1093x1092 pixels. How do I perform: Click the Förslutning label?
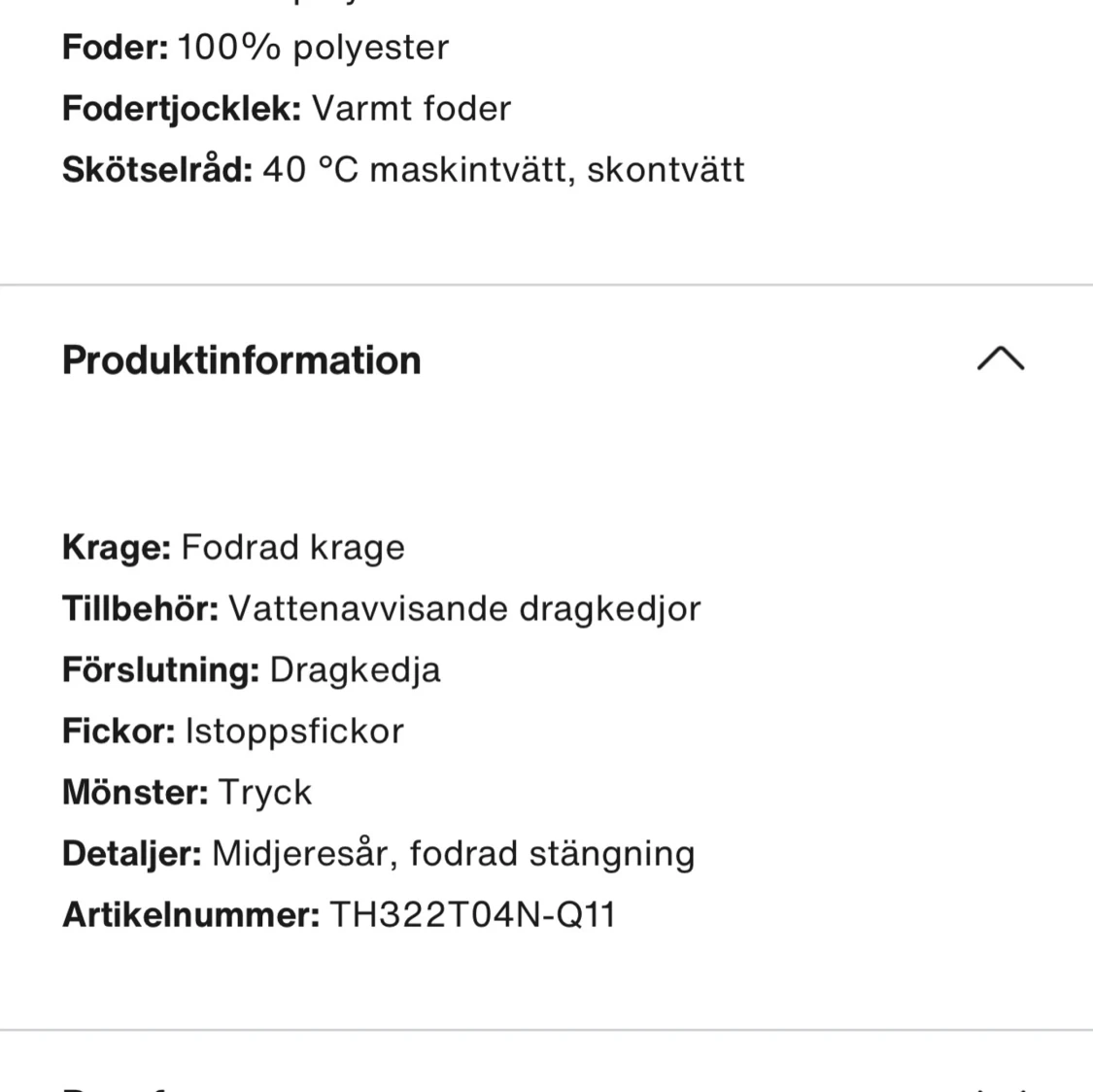[161, 670]
